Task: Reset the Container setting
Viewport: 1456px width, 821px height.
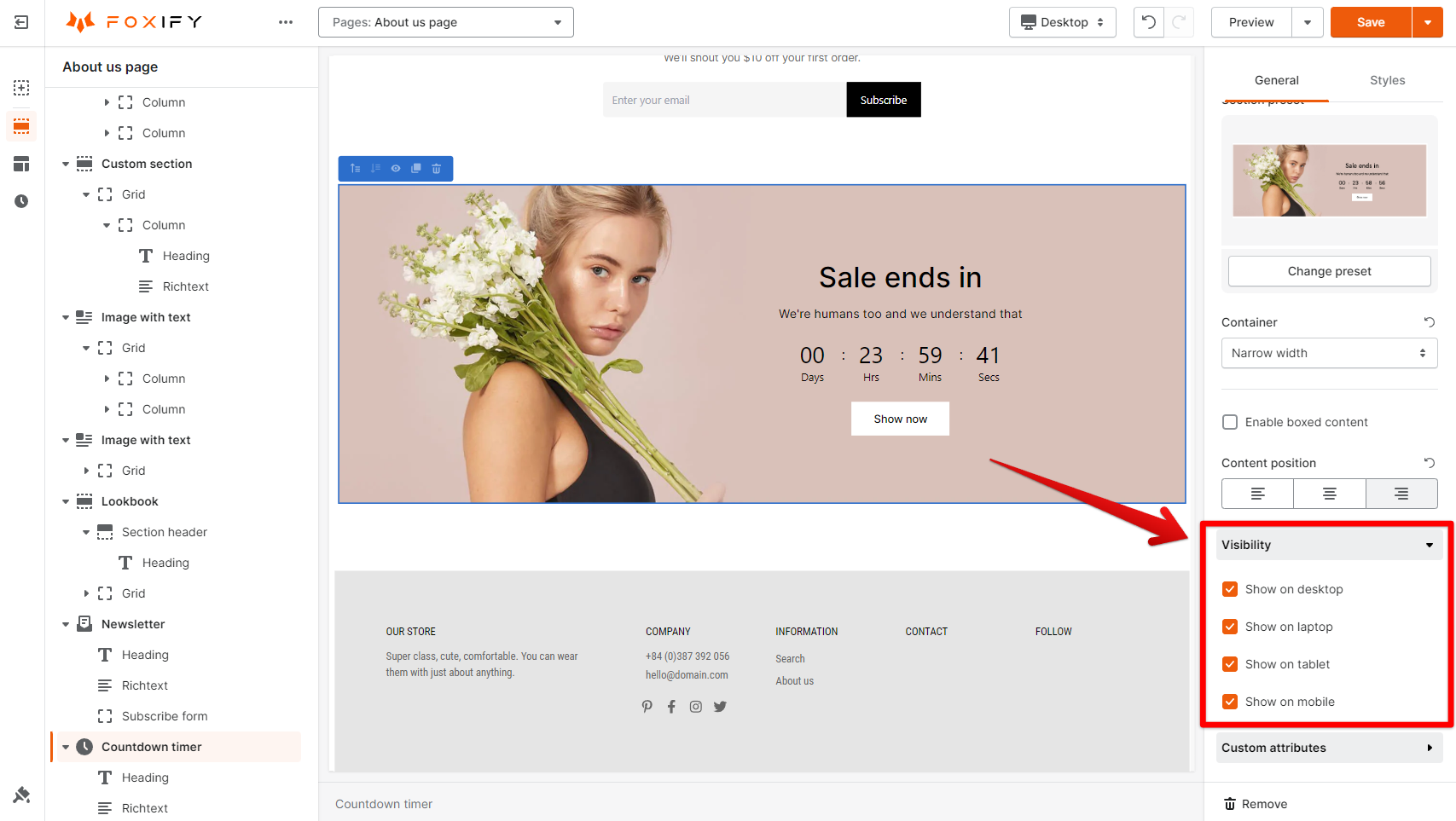Action: 1430,322
